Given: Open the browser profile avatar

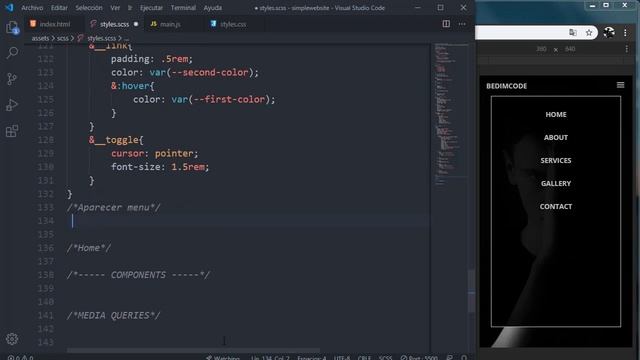Looking at the screenshot, I should click(609, 33).
